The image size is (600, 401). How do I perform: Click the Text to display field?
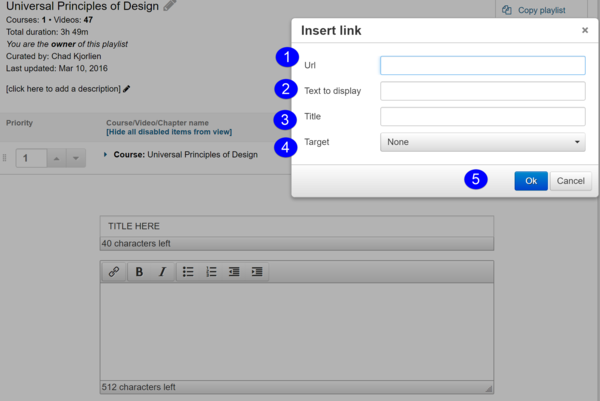coord(483,91)
